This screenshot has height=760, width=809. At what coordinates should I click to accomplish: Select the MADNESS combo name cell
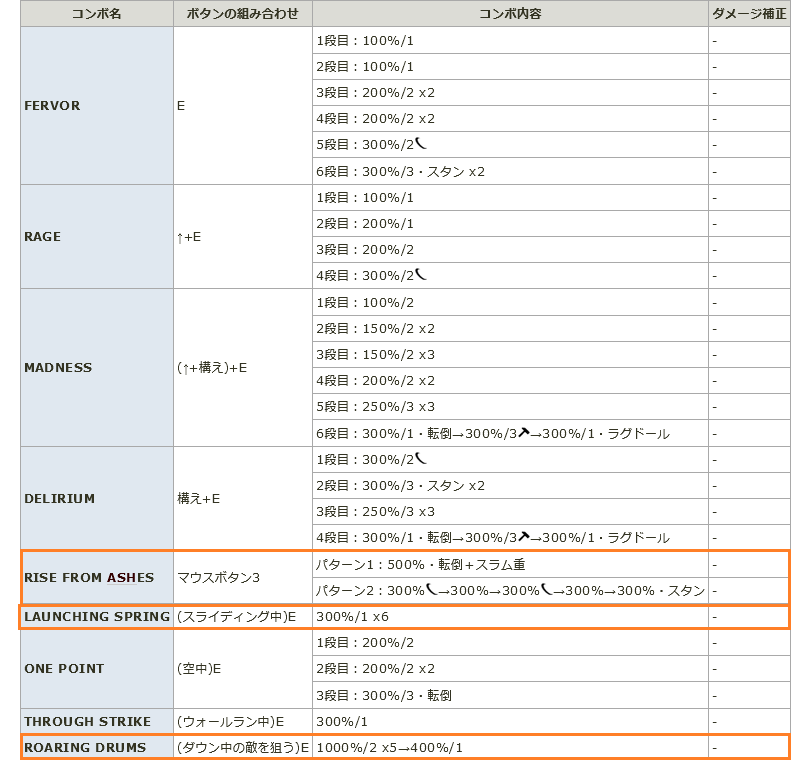coord(96,367)
